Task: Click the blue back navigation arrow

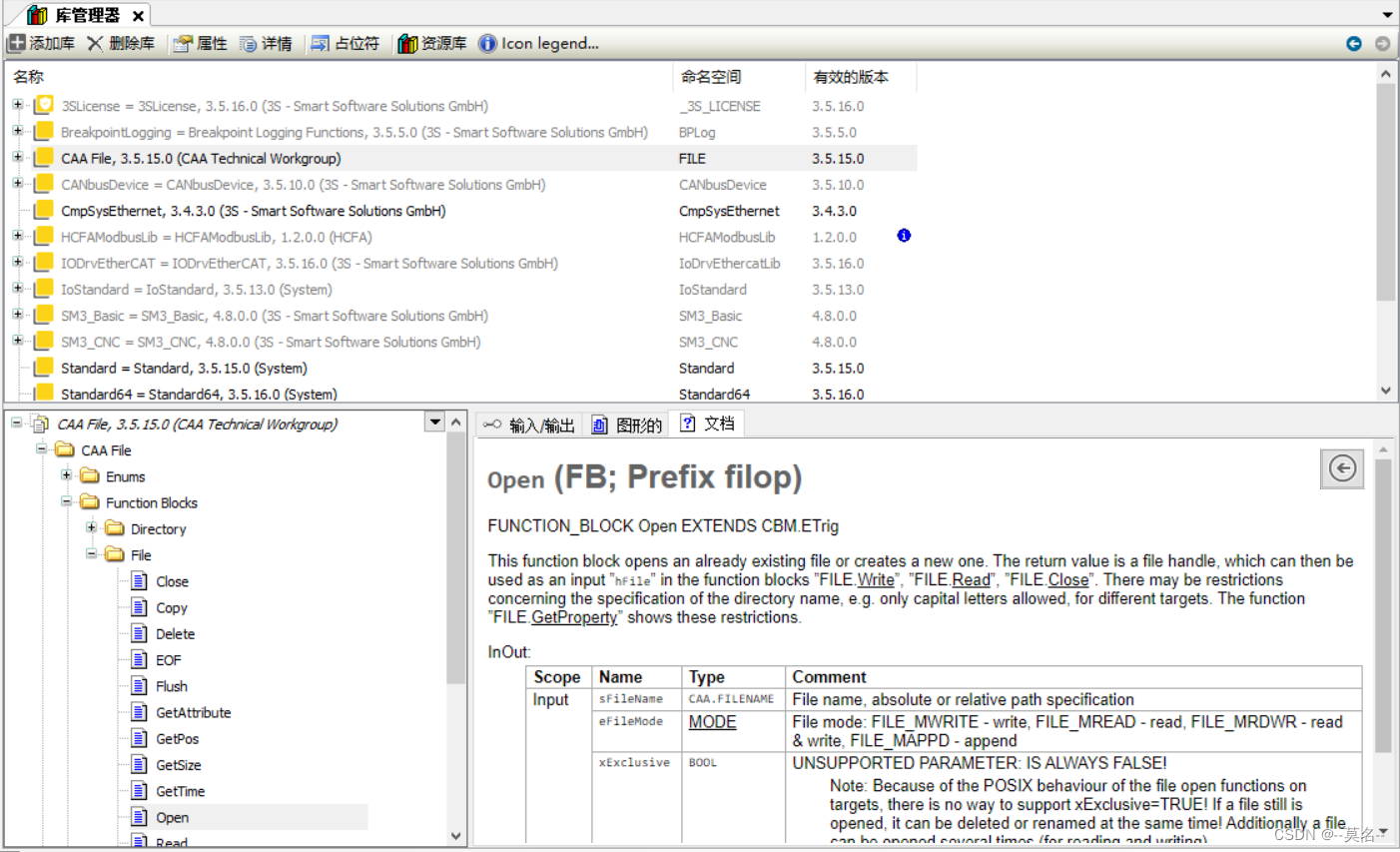Action: point(1354,43)
